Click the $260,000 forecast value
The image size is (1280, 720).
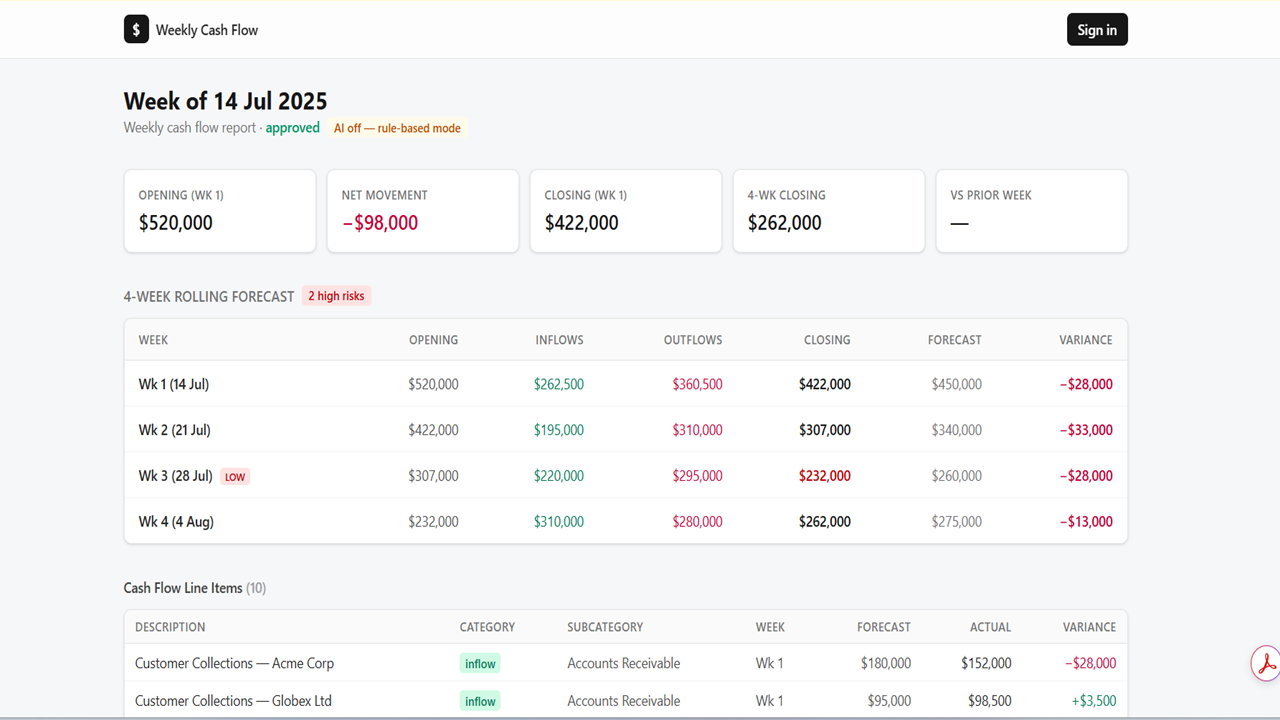(957, 476)
